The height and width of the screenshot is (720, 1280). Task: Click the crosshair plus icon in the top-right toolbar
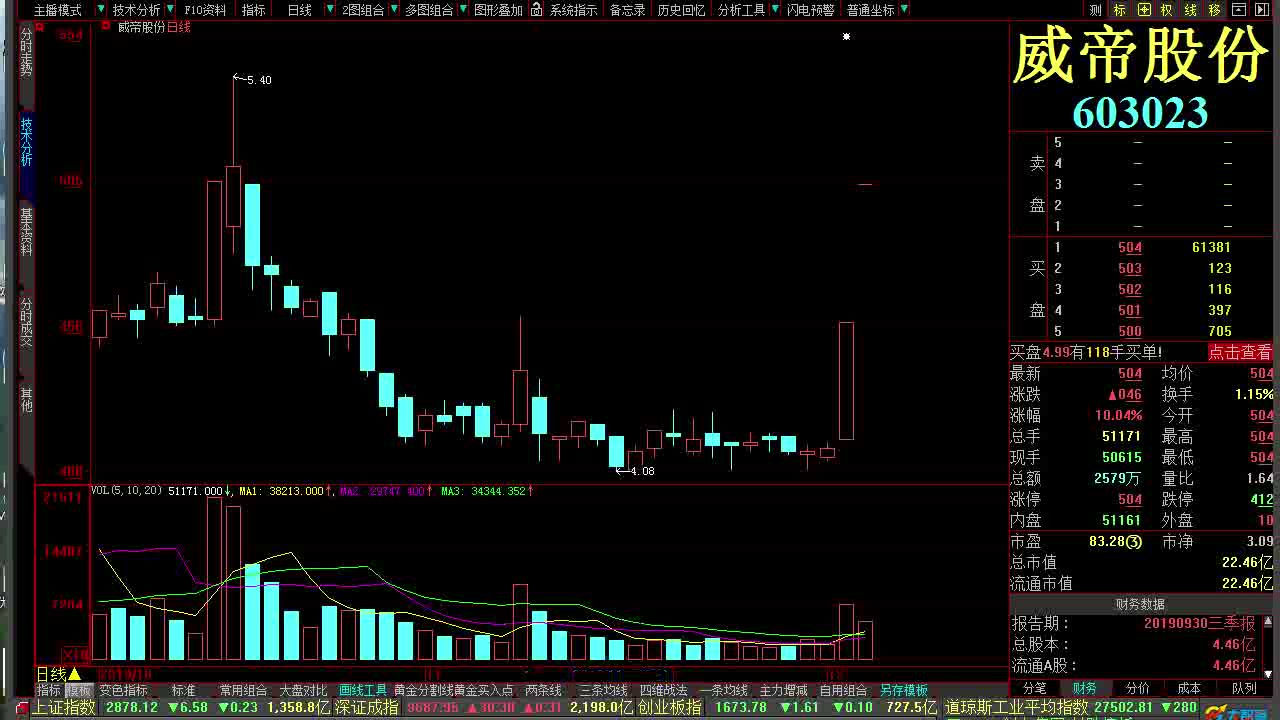coord(1143,9)
